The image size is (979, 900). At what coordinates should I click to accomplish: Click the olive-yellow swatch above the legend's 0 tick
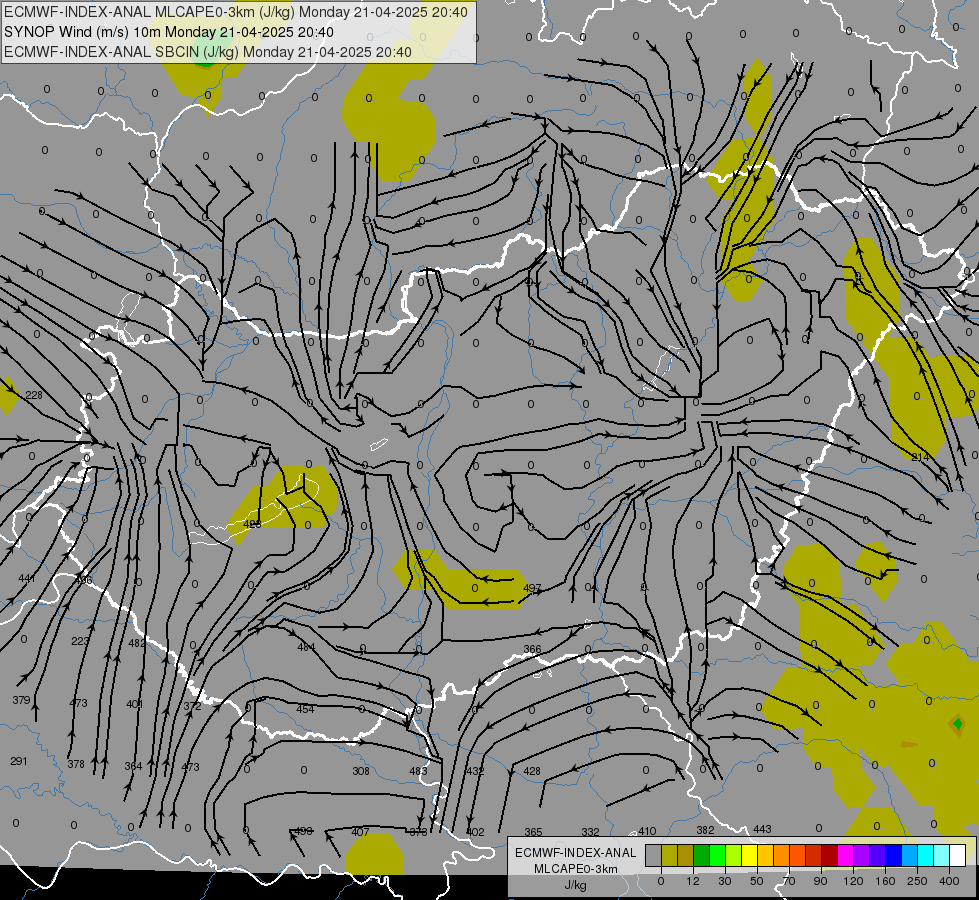tap(669, 855)
